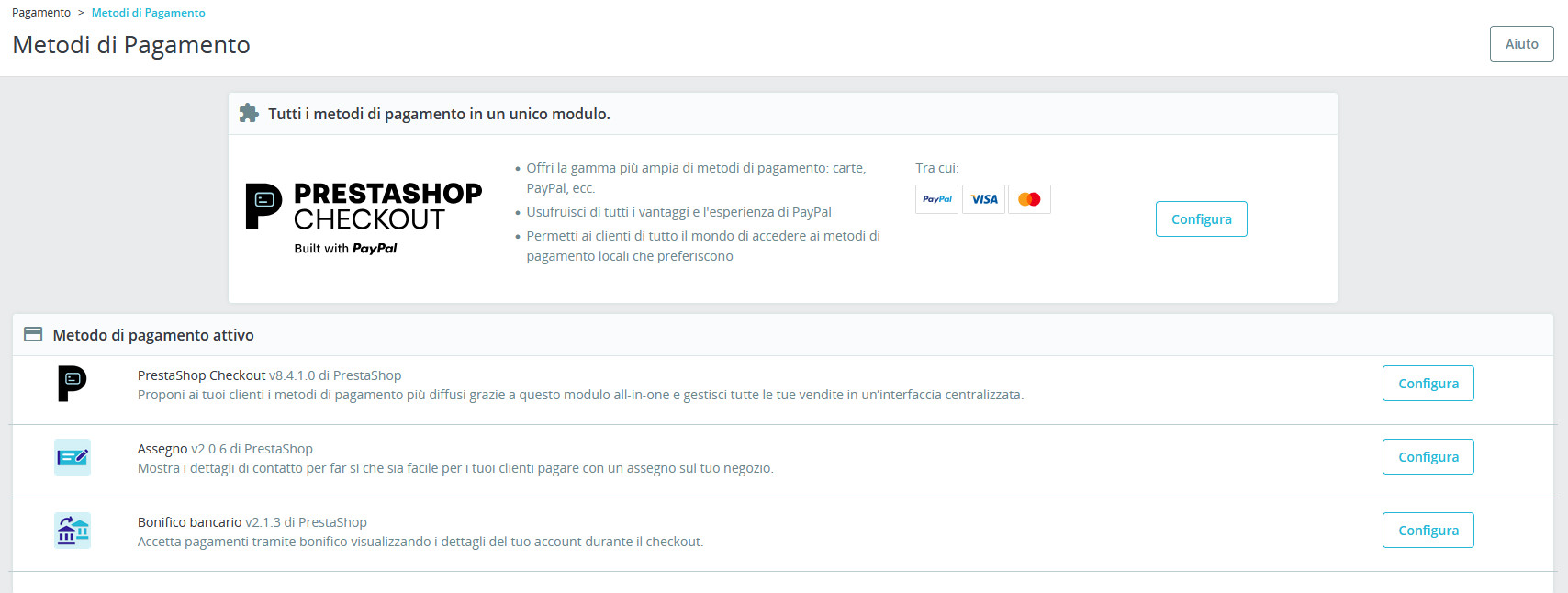Click the PayPal payment badge

[937, 199]
